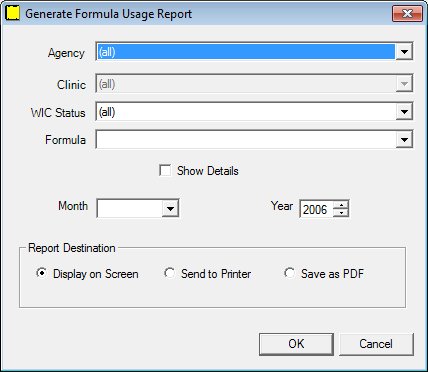Click inside the Year 2006 field
Viewport: 428px width, 372px height.
point(316,209)
